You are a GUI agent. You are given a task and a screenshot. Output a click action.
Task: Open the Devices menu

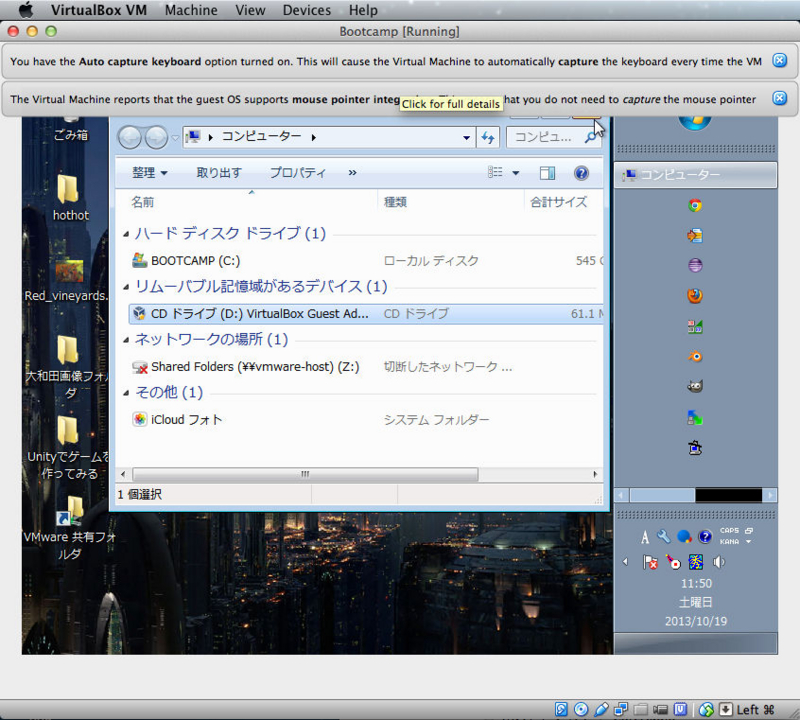click(306, 10)
